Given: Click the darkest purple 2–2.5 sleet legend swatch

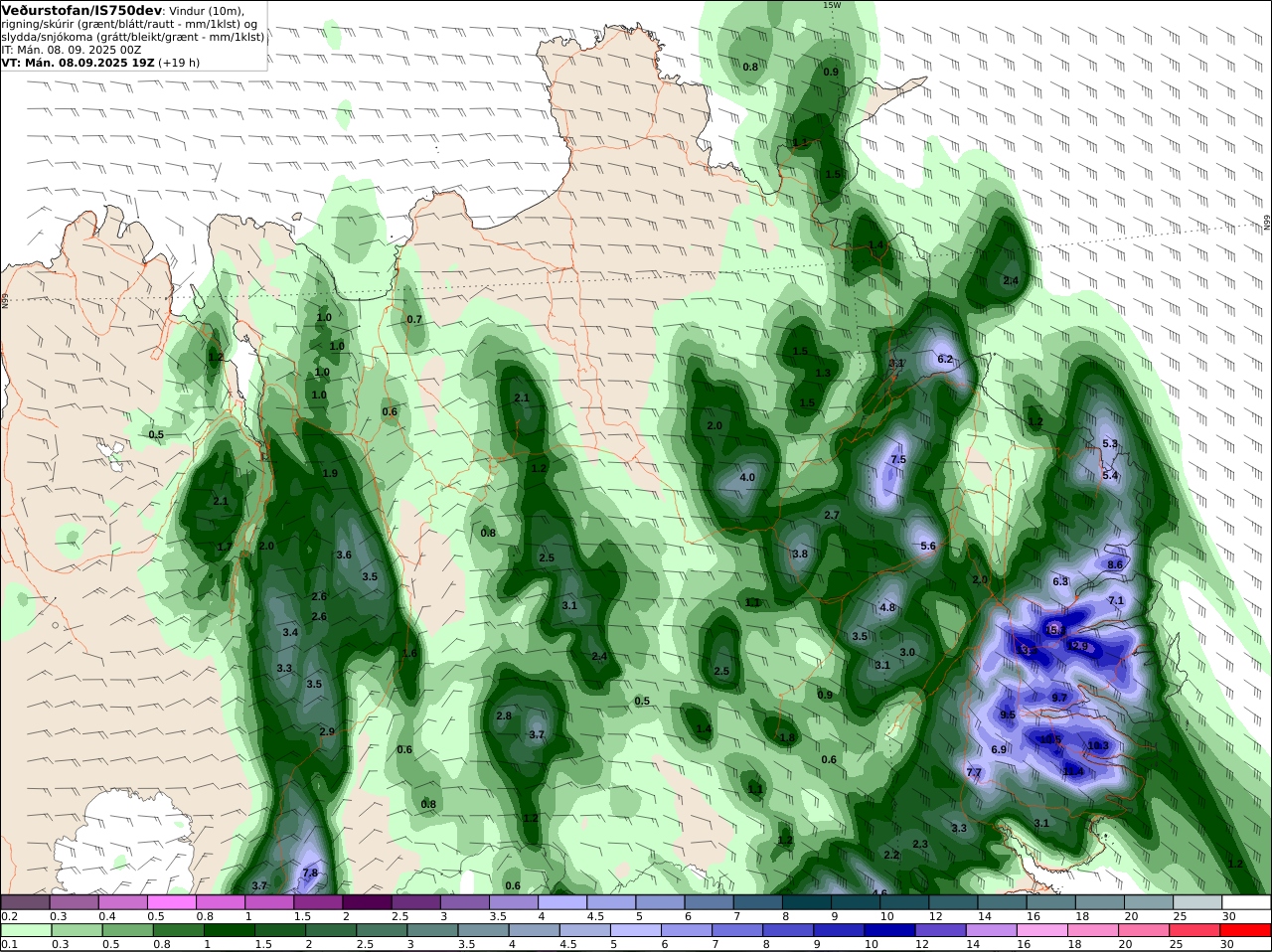Looking at the screenshot, I should click(x=367, y=902).
